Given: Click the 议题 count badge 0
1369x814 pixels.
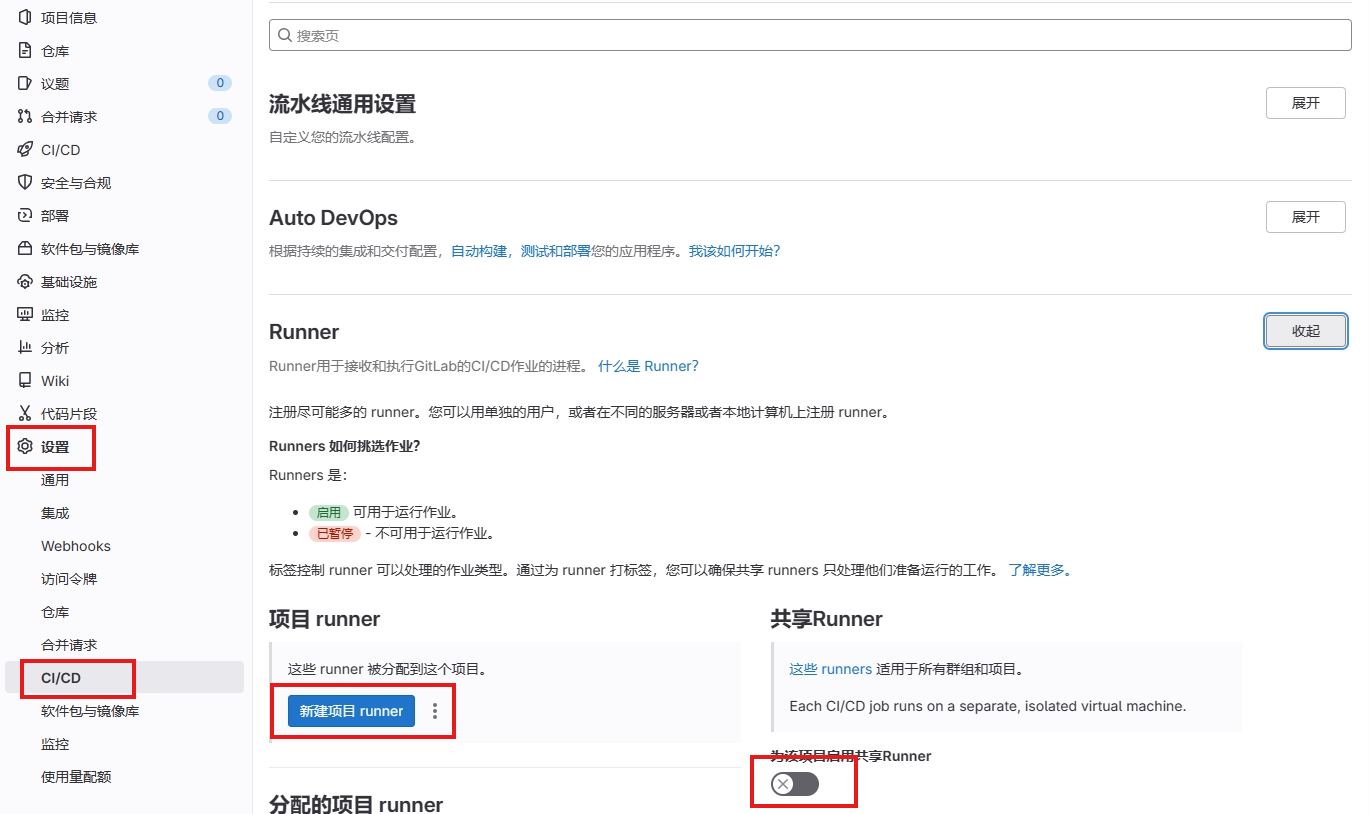Looking at the screenshot, I should (x=220, y=83).
